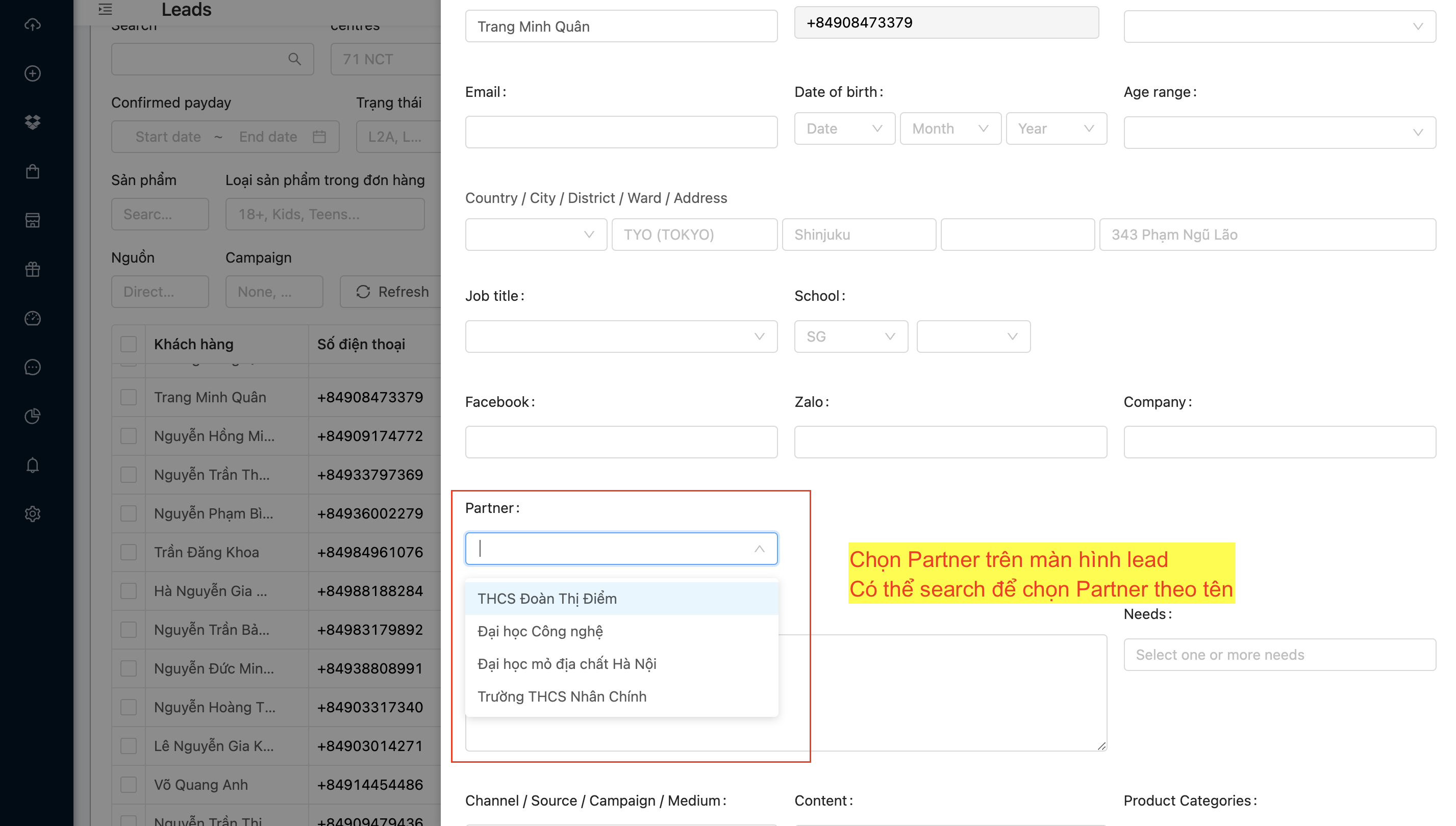Click the shopping bag sidebar icon

pyautogui.click(x=32, y=171)
